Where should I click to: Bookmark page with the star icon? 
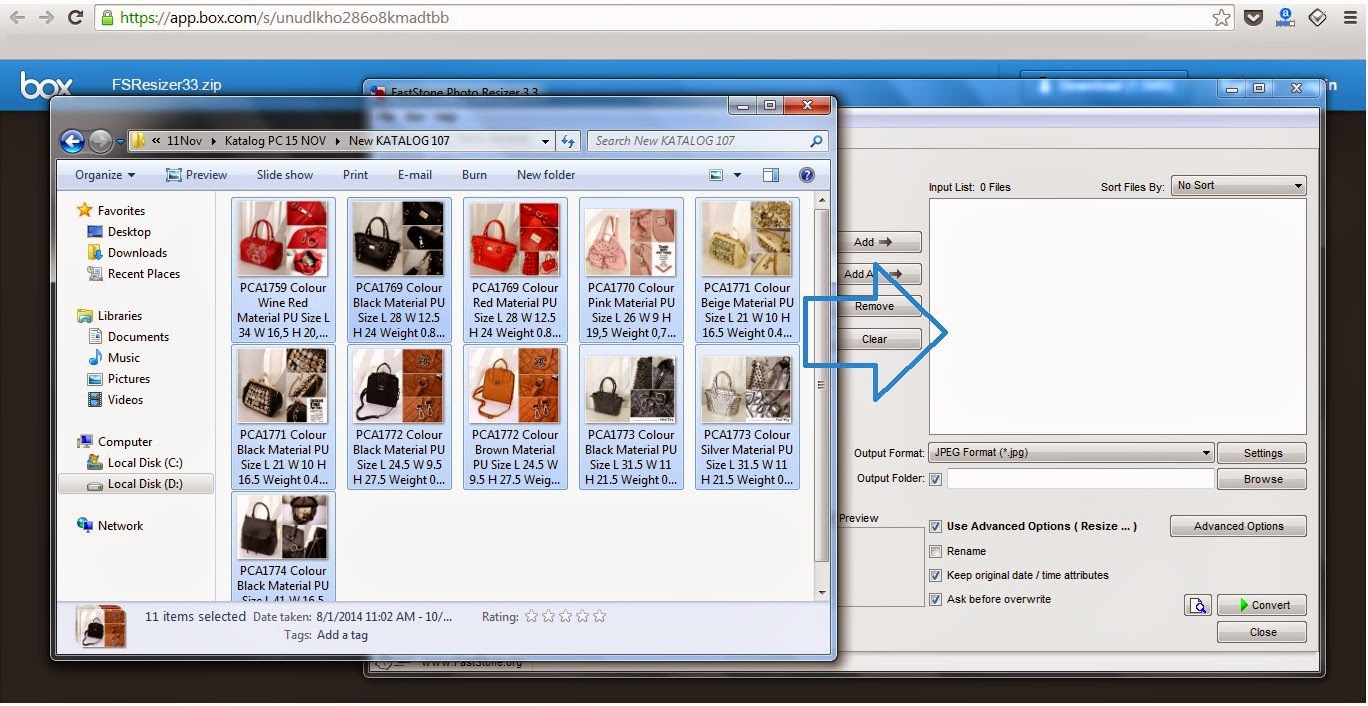(x=1221, y=18)
